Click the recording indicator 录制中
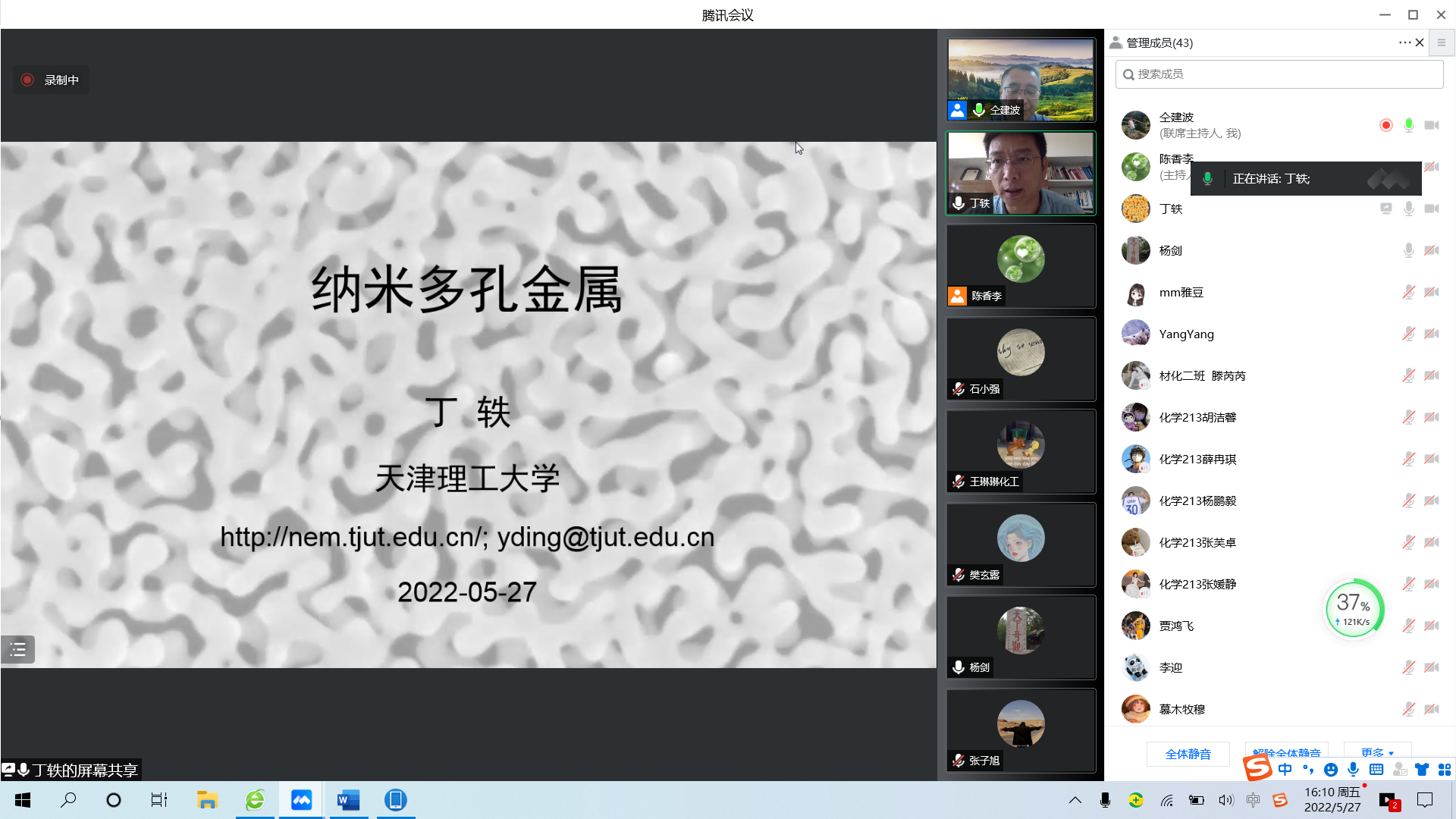The image size is (1456, 819). coord(51,80)
